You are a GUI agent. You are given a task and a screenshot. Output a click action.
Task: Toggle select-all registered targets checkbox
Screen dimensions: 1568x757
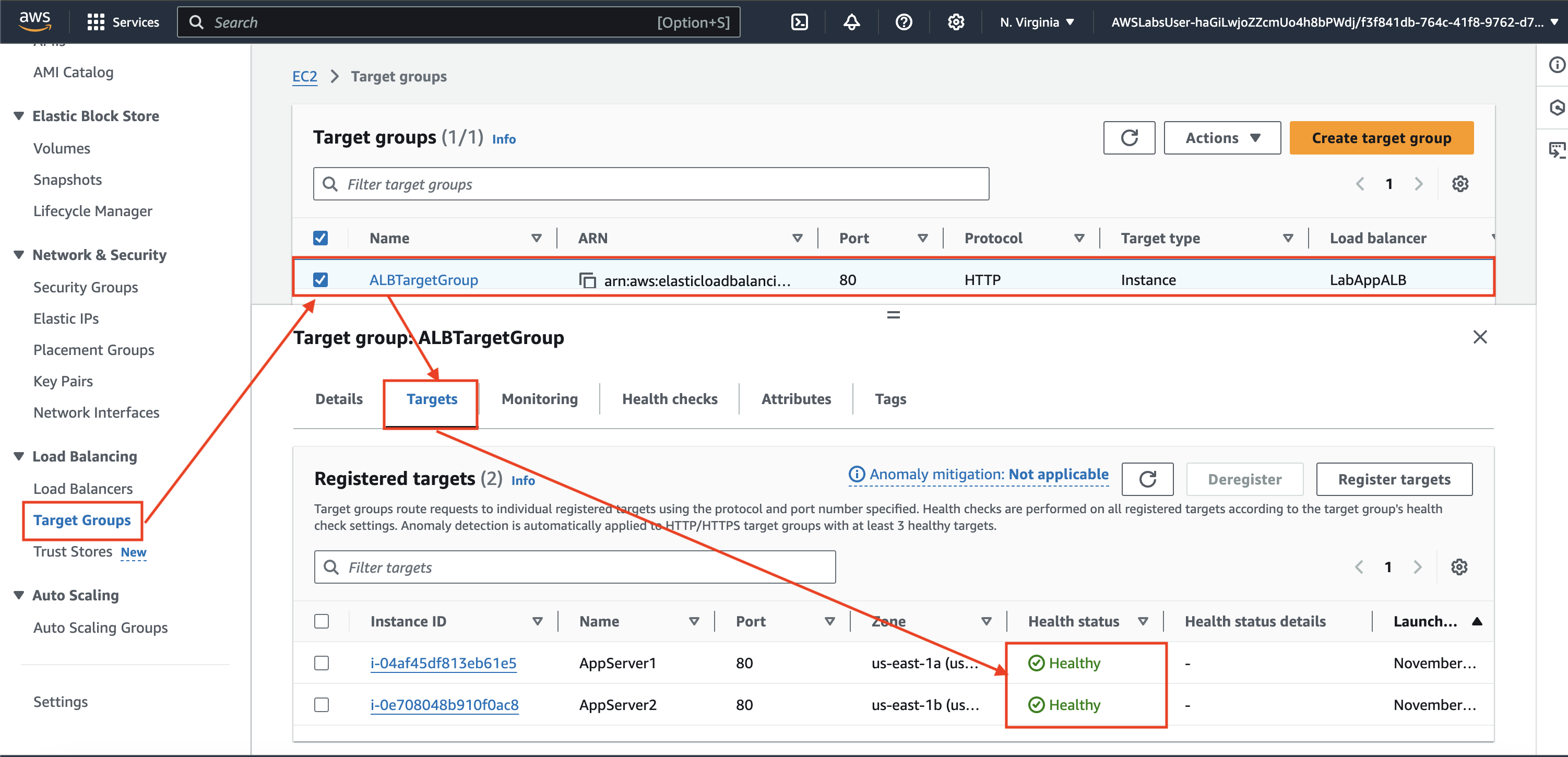pos(322,621)
